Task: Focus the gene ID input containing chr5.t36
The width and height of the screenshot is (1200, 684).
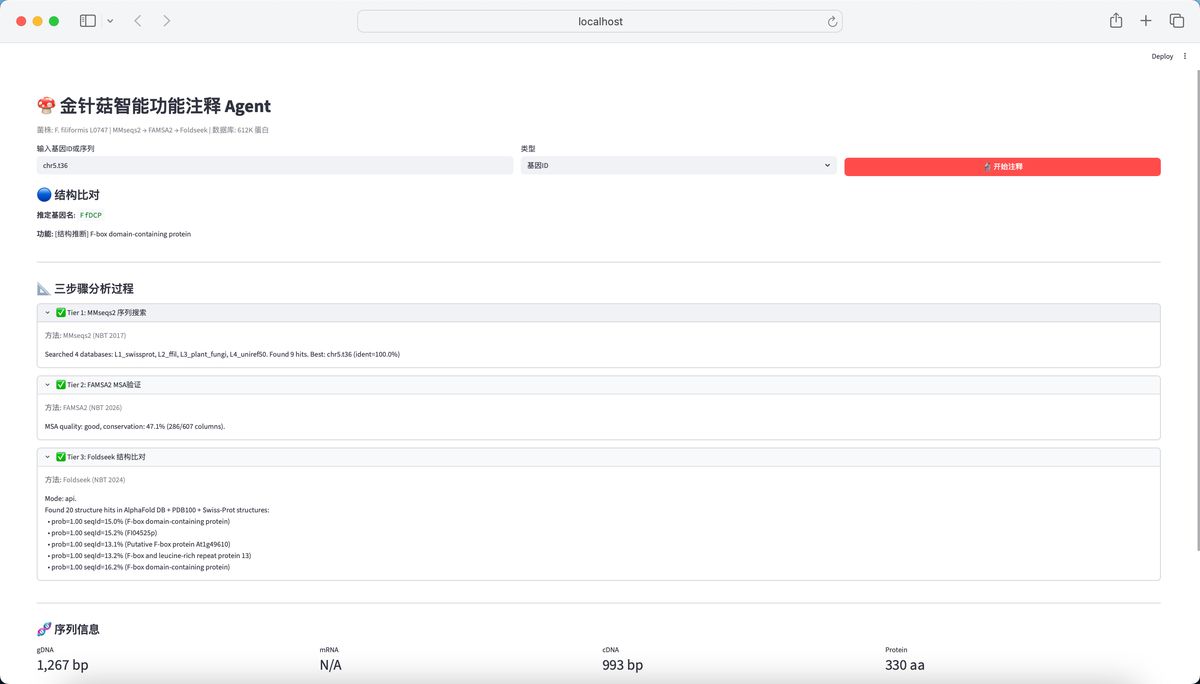Action: (275, 166)
